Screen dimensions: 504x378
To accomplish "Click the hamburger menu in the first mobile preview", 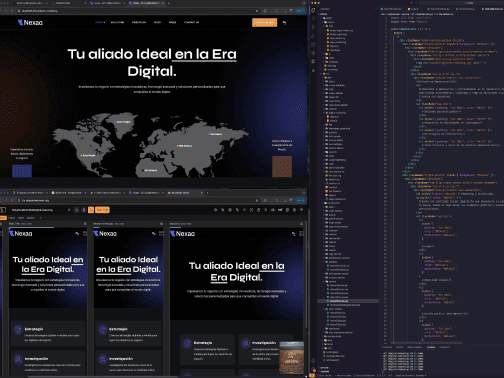I will (x=84, y=234).
